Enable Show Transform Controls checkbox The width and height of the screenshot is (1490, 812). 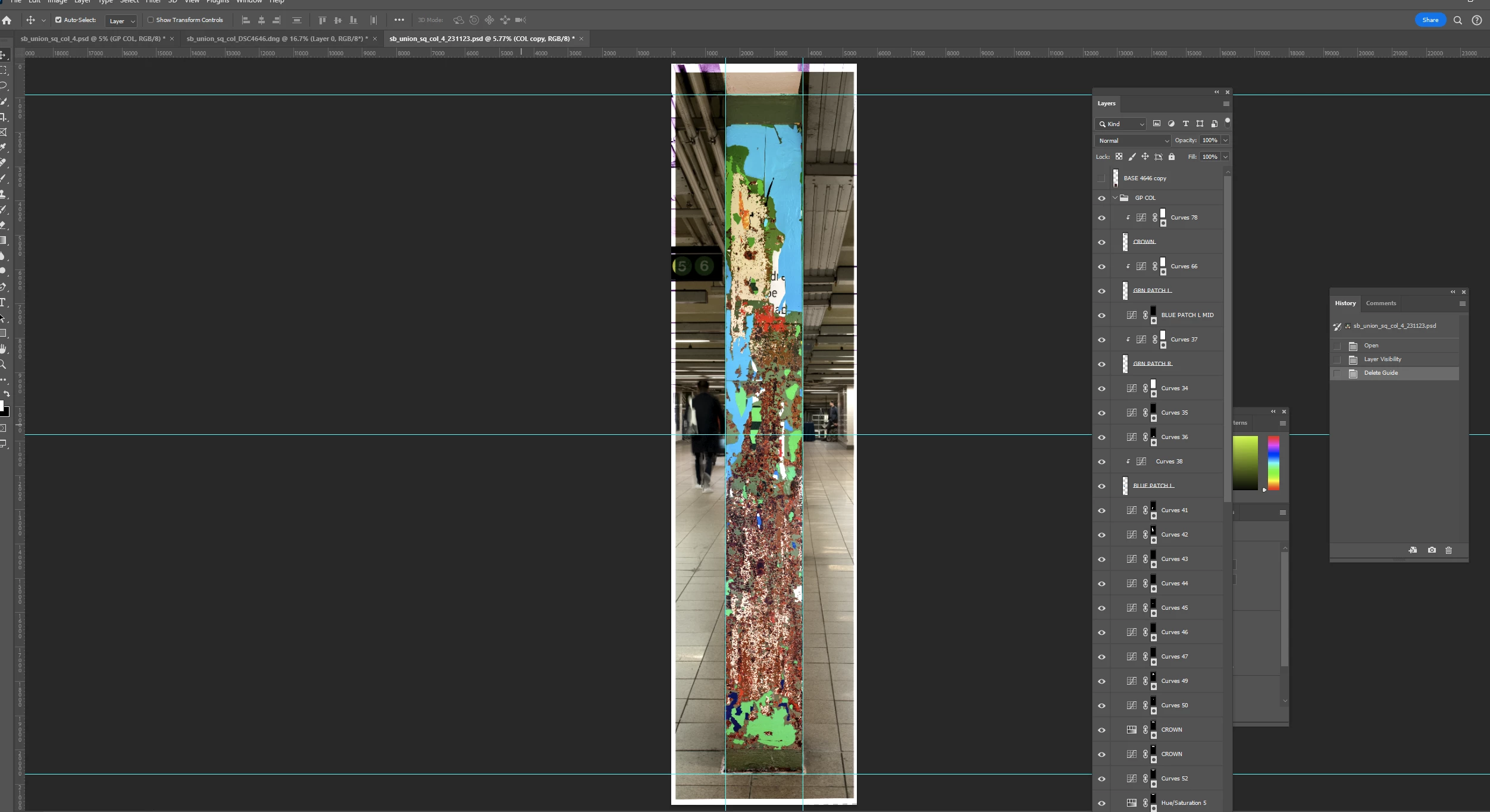pos(151,20)
